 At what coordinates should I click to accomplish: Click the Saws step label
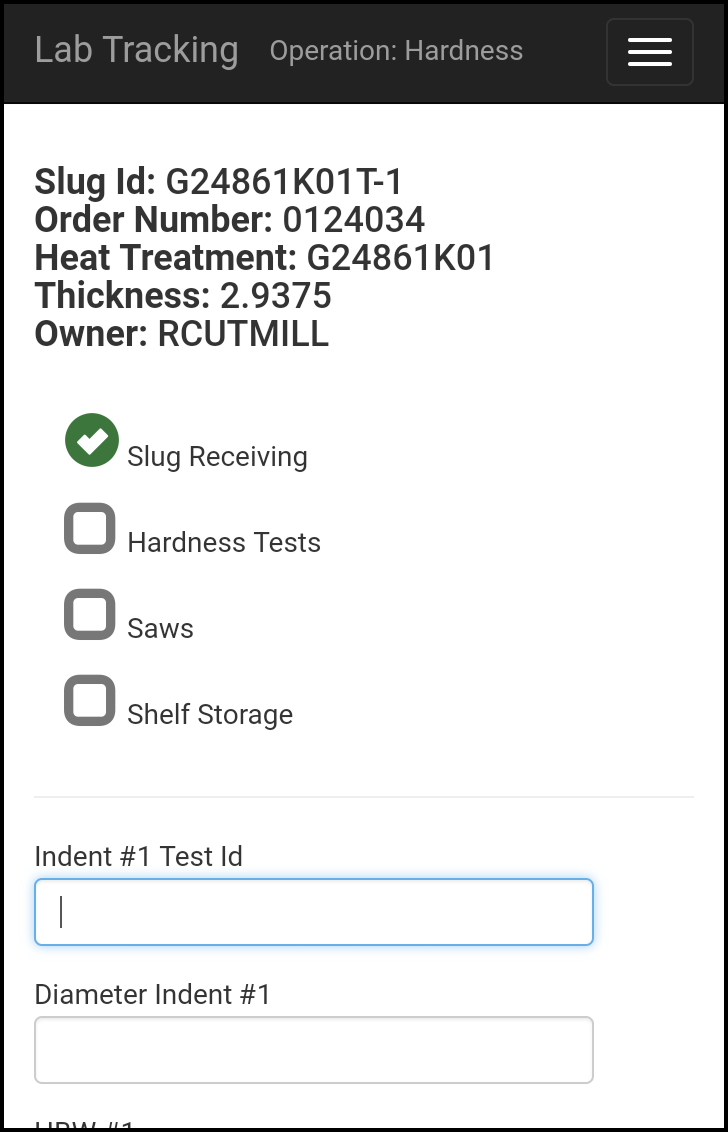pyautogui.click(x=160, y=628)
